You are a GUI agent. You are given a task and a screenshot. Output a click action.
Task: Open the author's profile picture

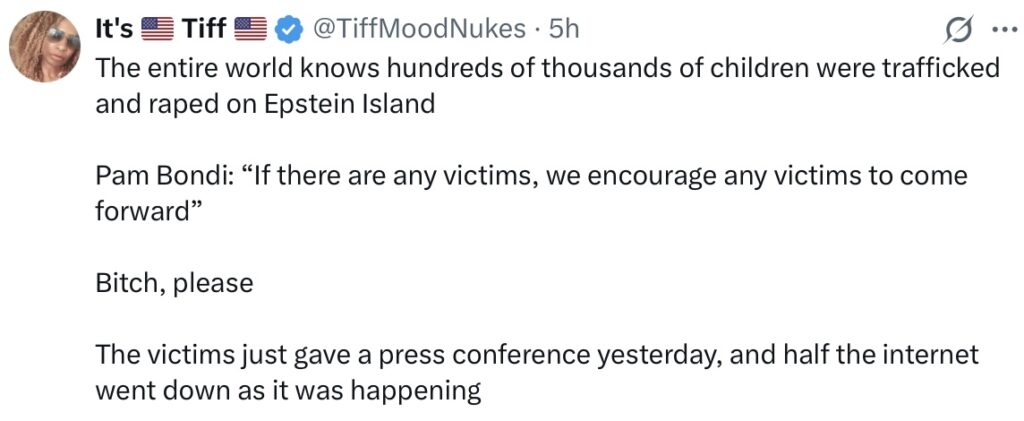[44, 51]
